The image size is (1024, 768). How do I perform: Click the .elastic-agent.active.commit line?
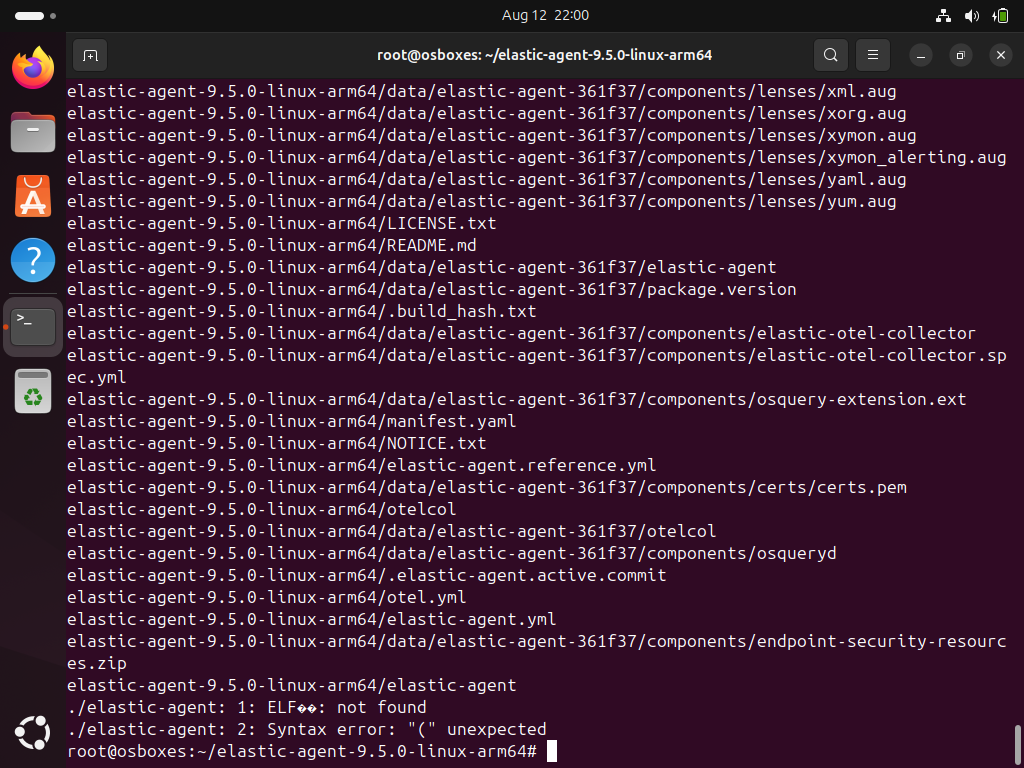point(367,575)
